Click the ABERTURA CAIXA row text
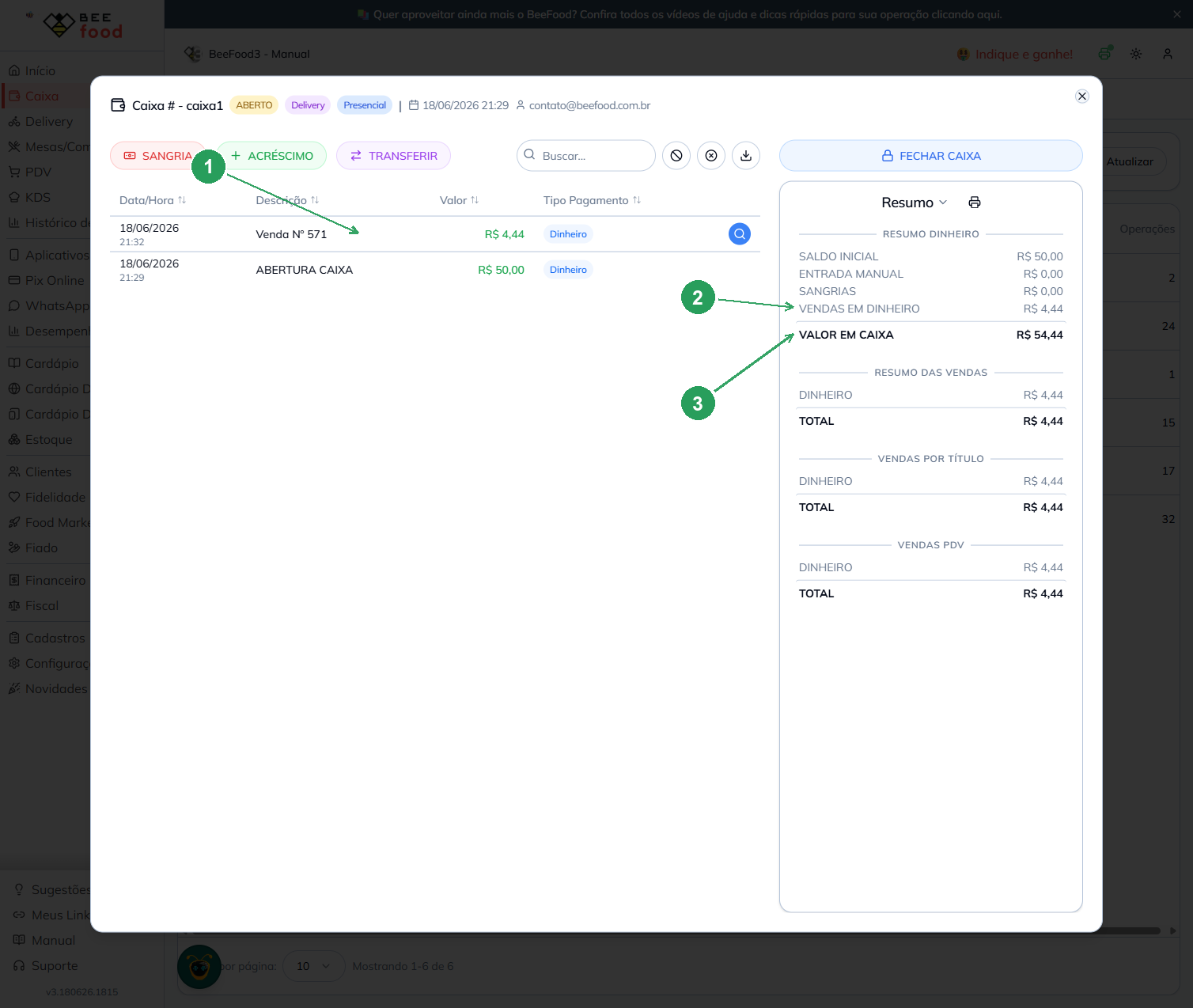The width and height of the screenshot is (1193, 1008). click(305, 270)
